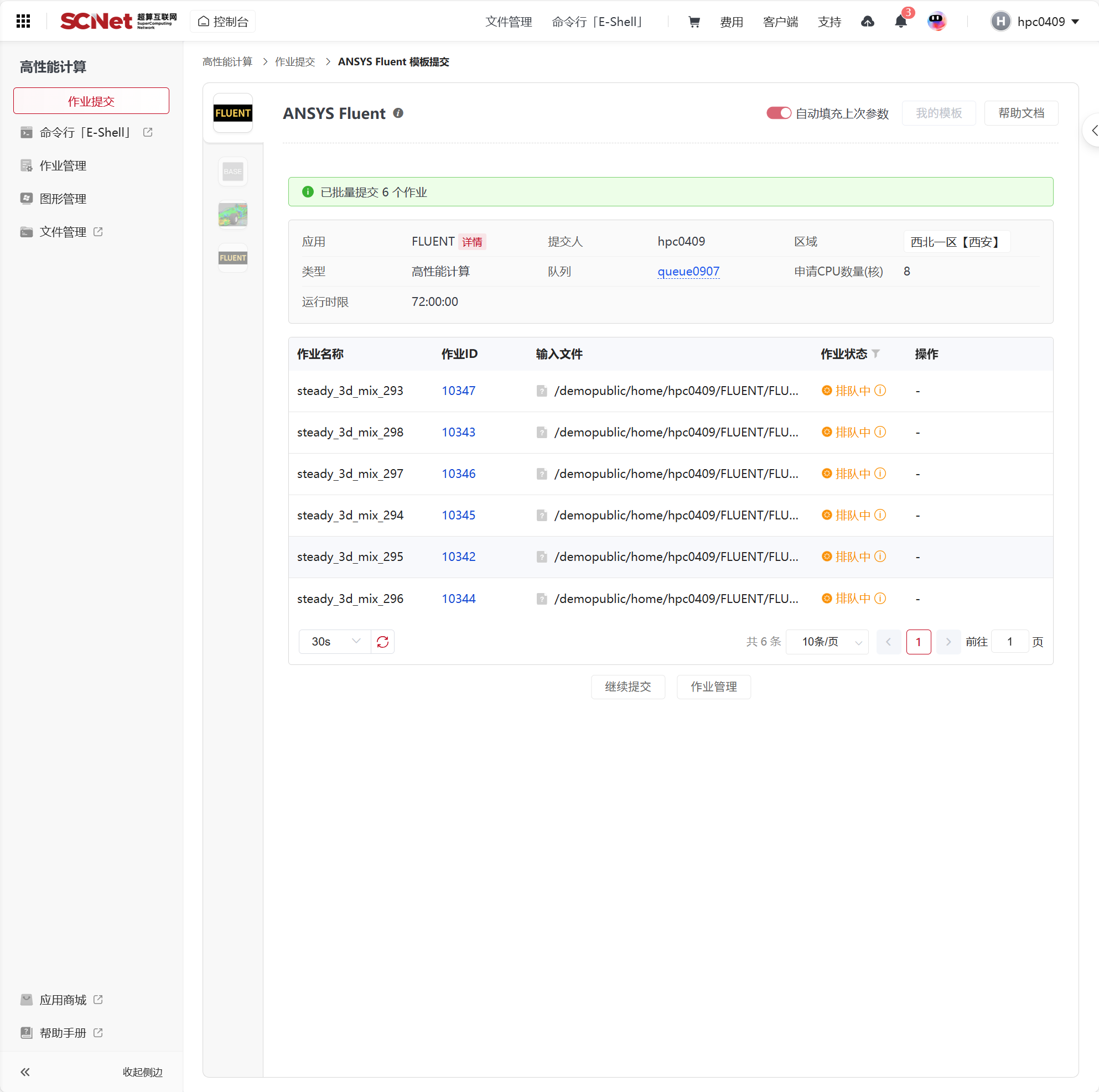Image resolution: width=1099 pixels, height=1092 pixels.
Task: Click the shopping cart icon
Action: tap(694, 22)
